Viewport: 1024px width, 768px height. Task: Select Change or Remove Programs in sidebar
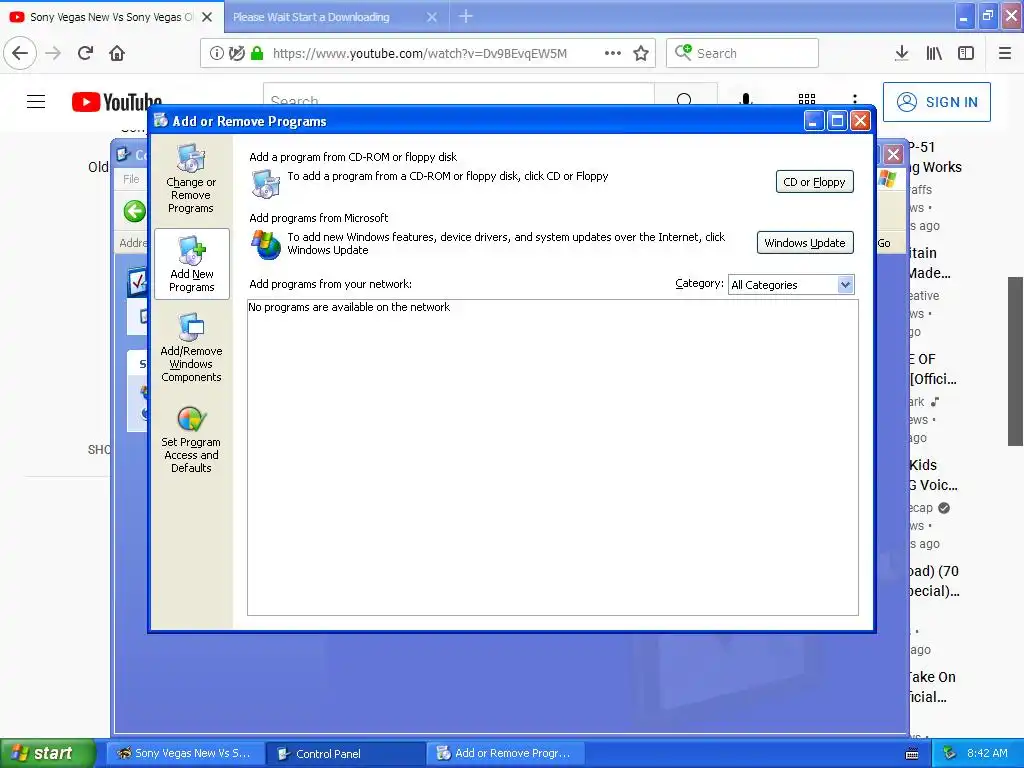pos(191,178)
